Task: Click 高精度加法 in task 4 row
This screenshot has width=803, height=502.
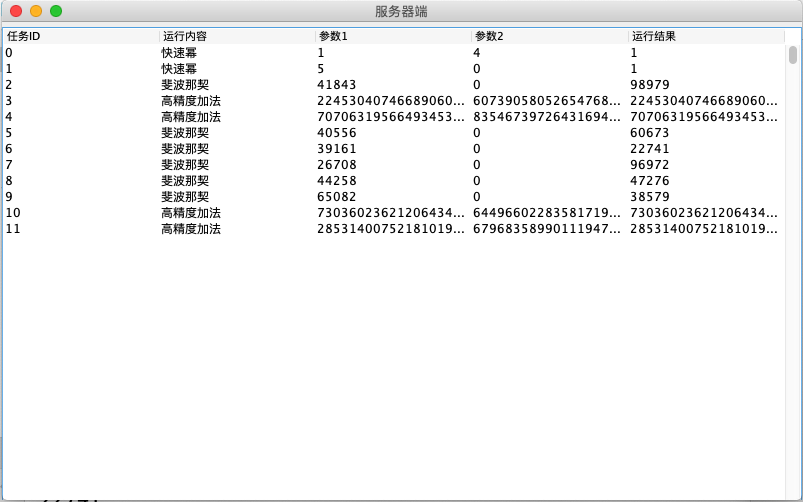Action: tap(191, 117)
